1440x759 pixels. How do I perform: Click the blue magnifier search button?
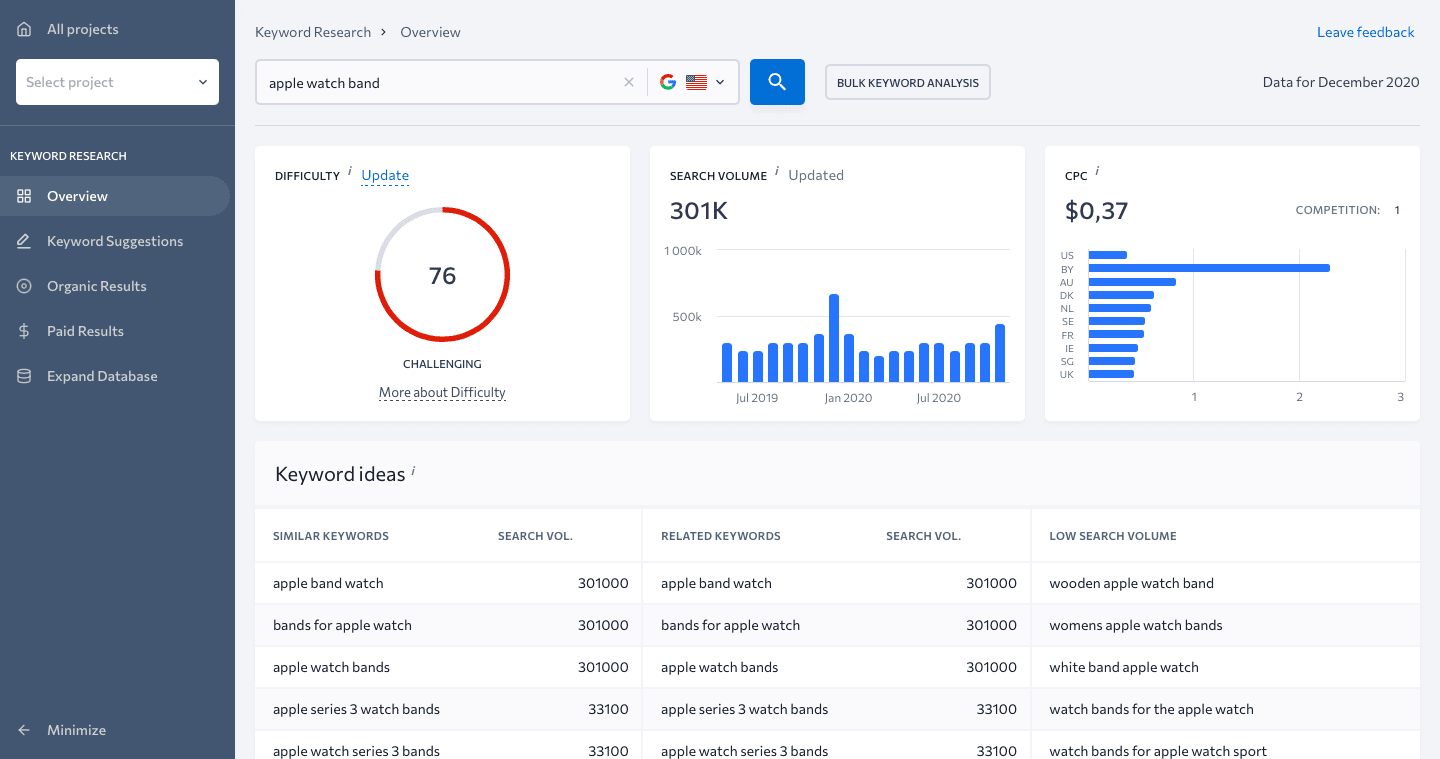[777, 82]
